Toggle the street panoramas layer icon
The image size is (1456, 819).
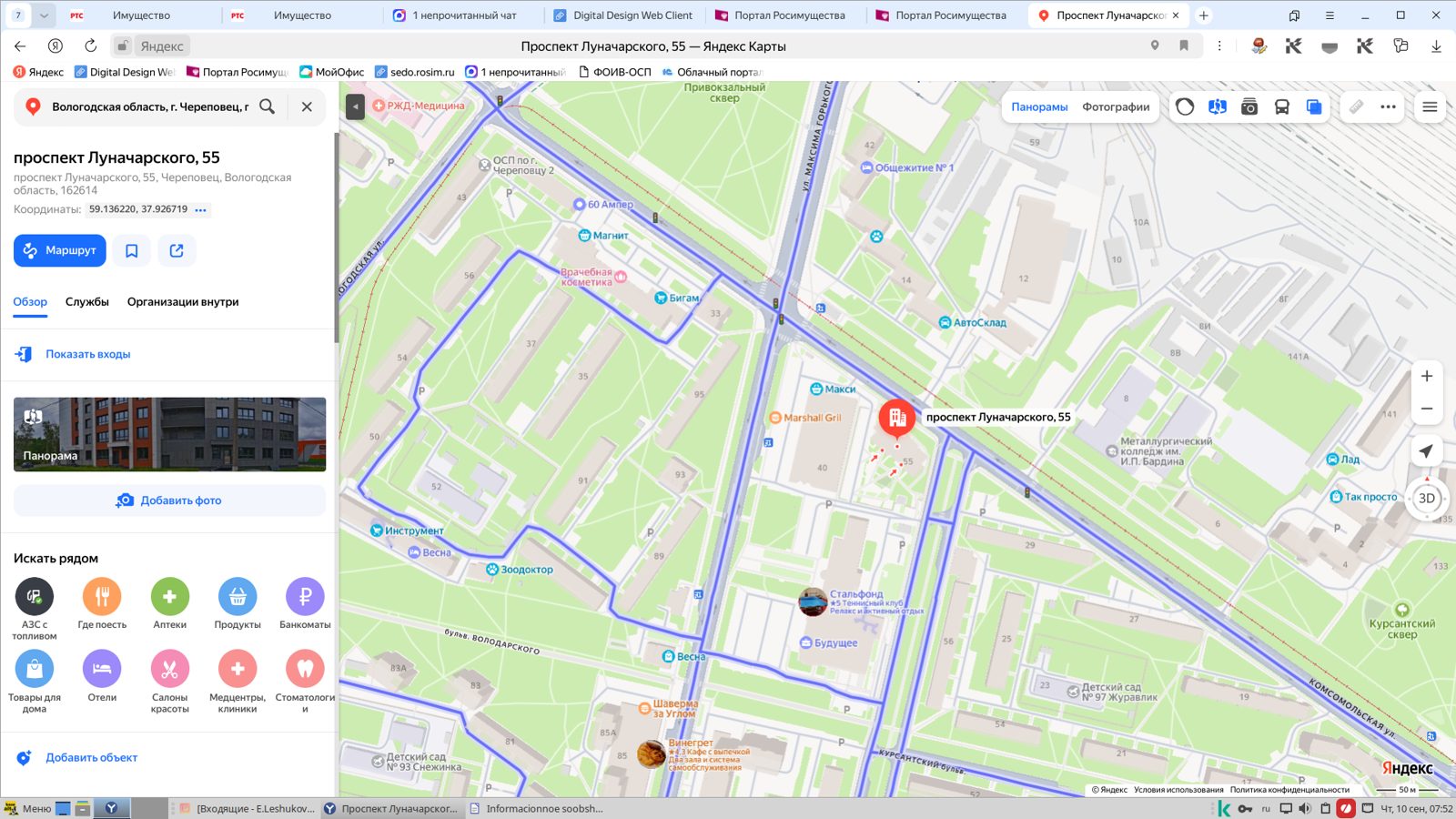[1217, 106]
